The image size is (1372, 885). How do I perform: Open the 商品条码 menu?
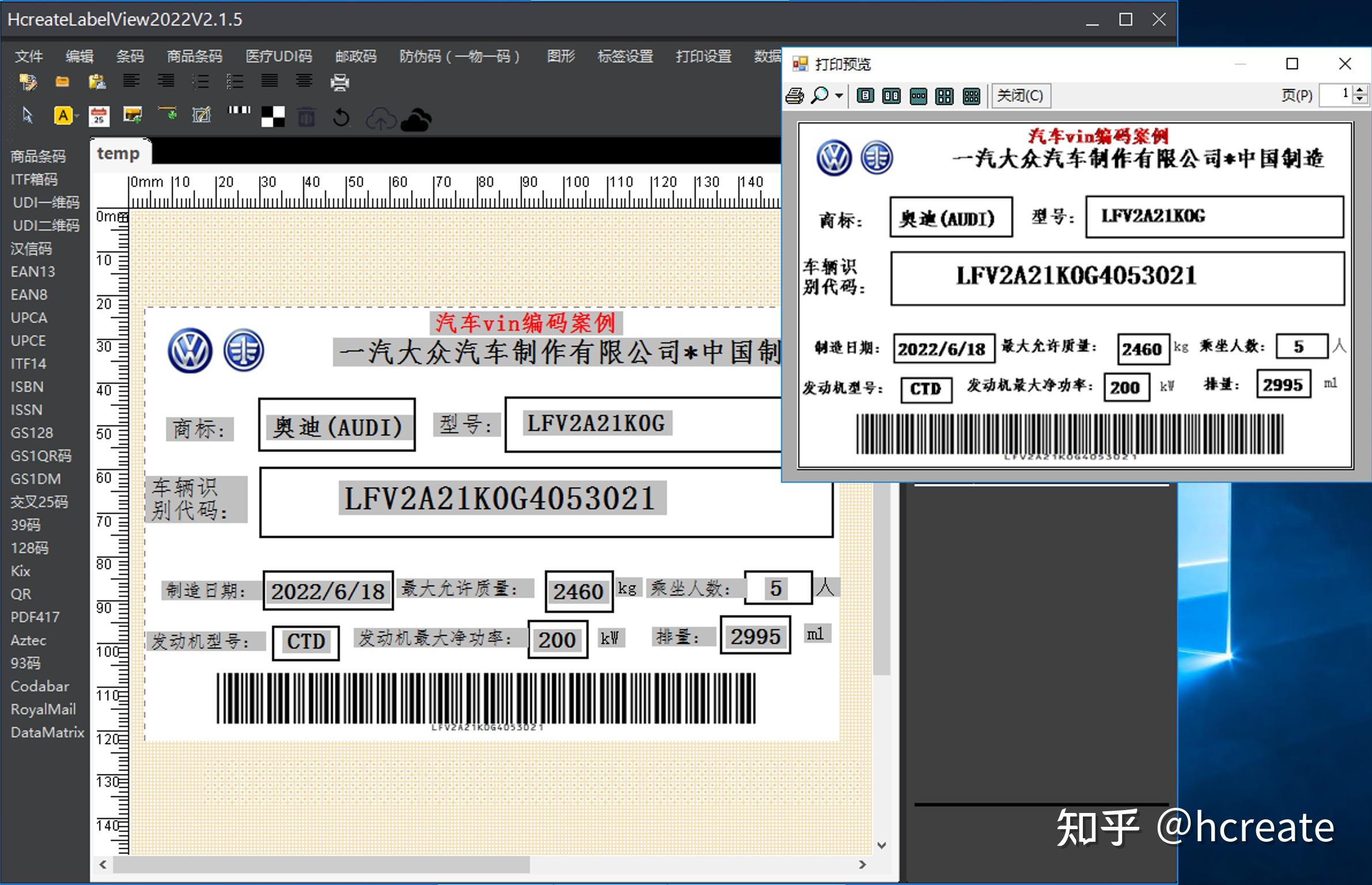(195, 56)
